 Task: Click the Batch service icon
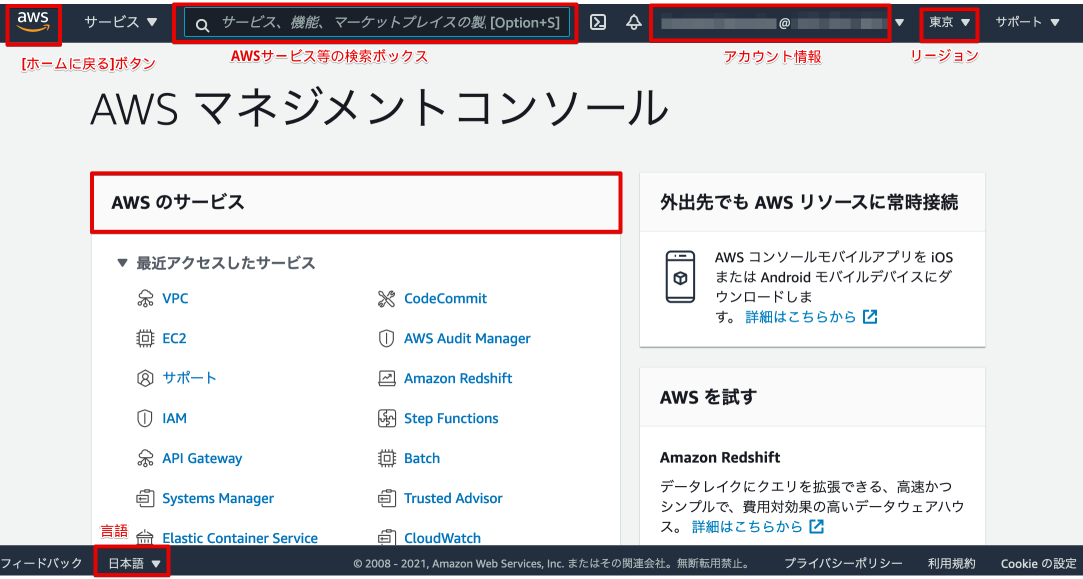pos(387,458)
